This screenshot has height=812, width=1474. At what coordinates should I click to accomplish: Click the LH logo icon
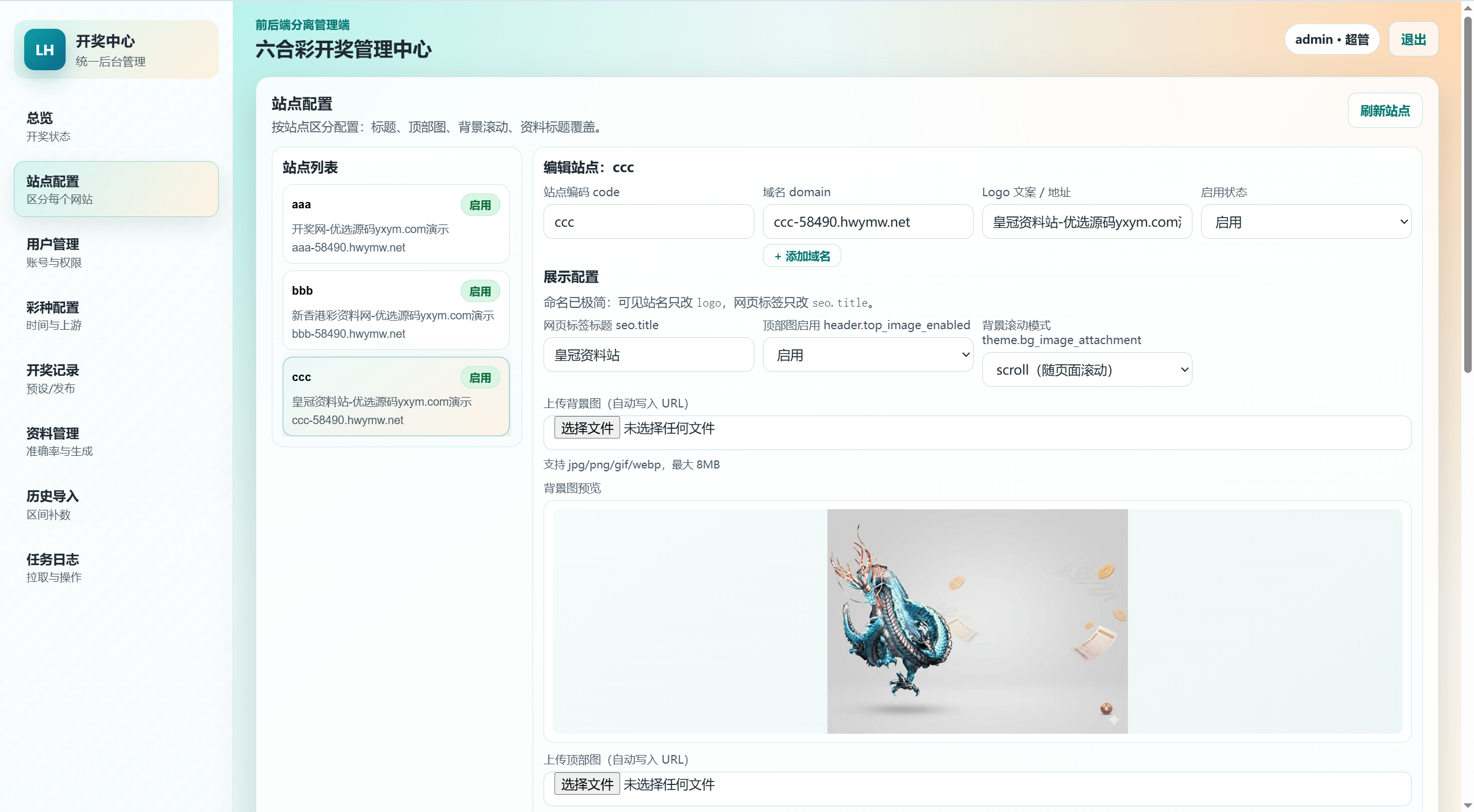(45, 49)
